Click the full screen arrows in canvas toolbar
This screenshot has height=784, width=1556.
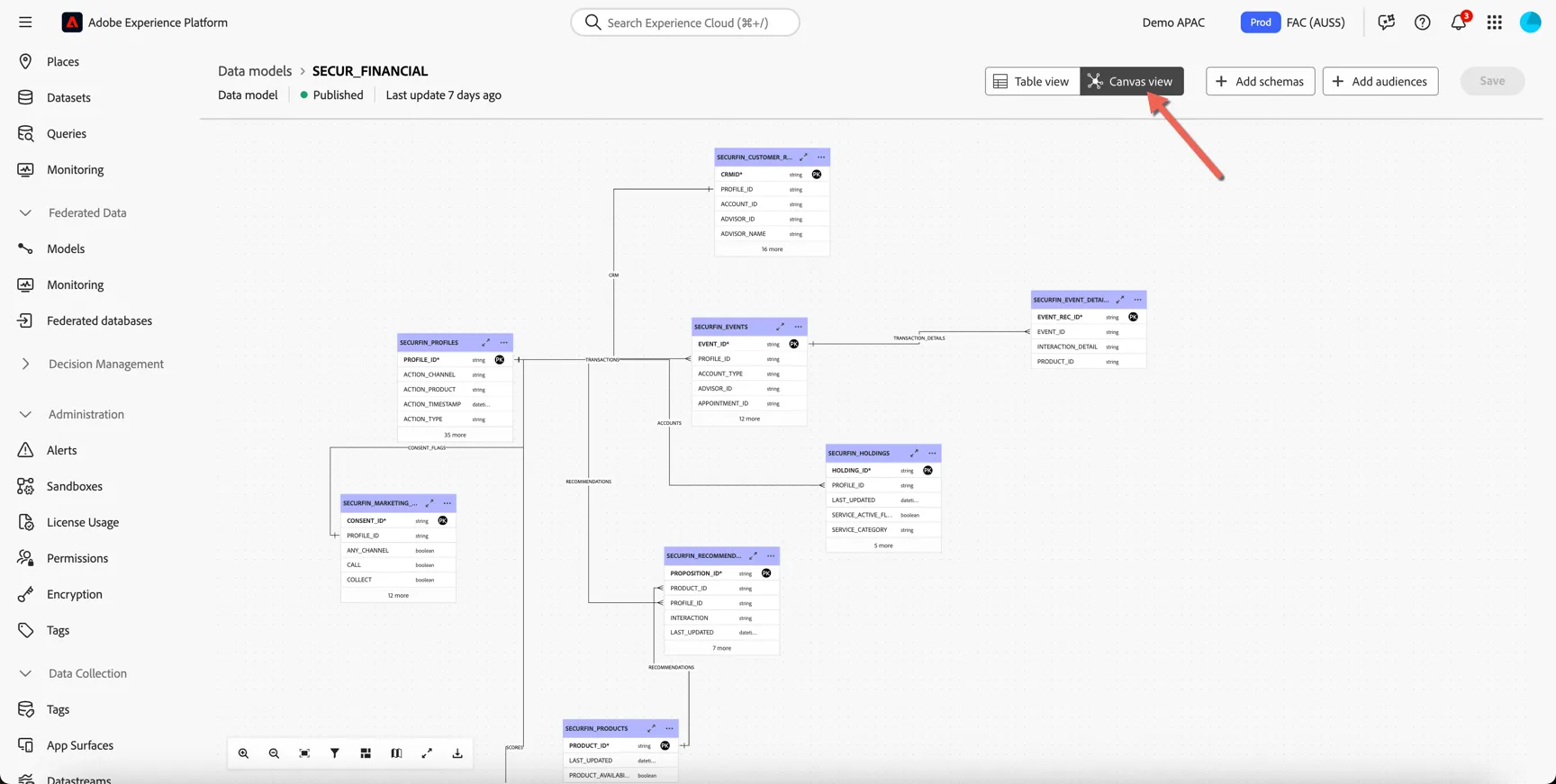427,753
